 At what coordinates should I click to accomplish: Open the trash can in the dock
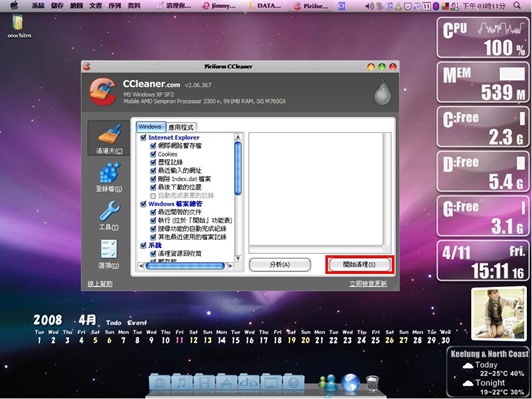[373, 383]
